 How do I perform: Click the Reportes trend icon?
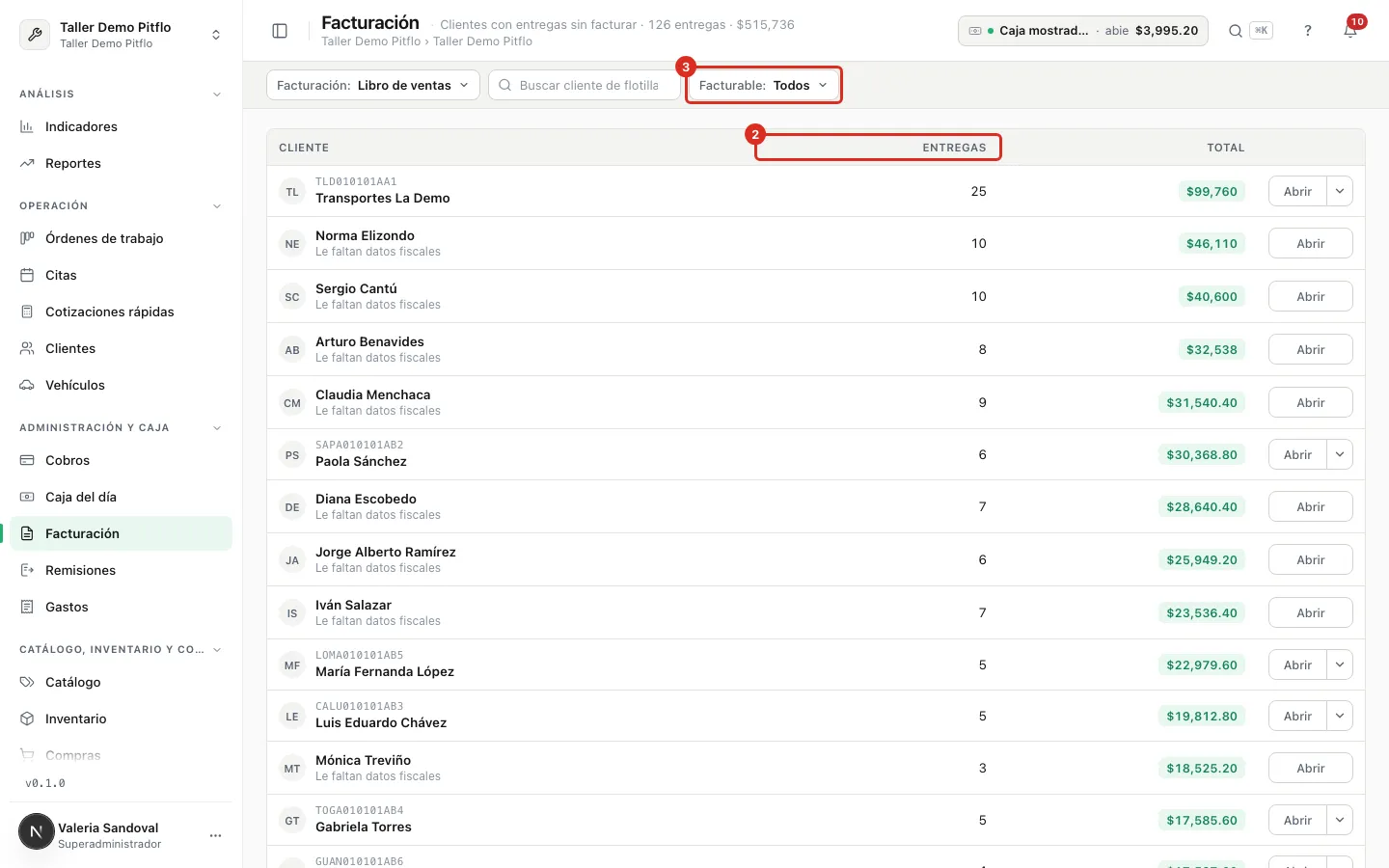(27, 163)
